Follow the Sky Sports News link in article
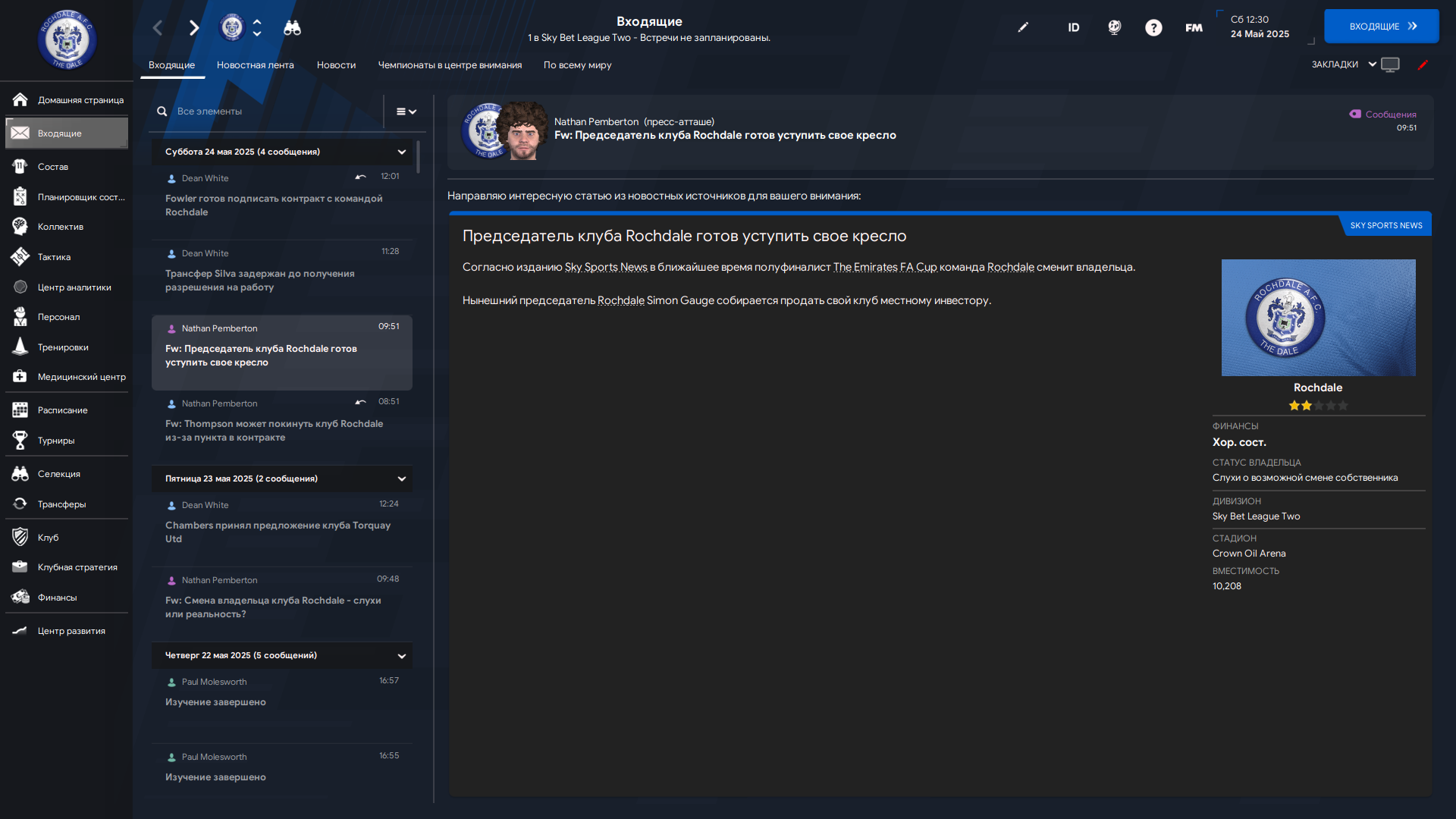The image size is (1456, 819). click(606, 267)
